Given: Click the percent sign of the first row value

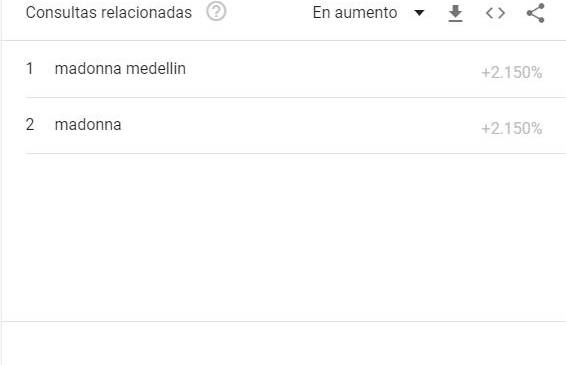Looking at the screenshot, I should point(536,73).
